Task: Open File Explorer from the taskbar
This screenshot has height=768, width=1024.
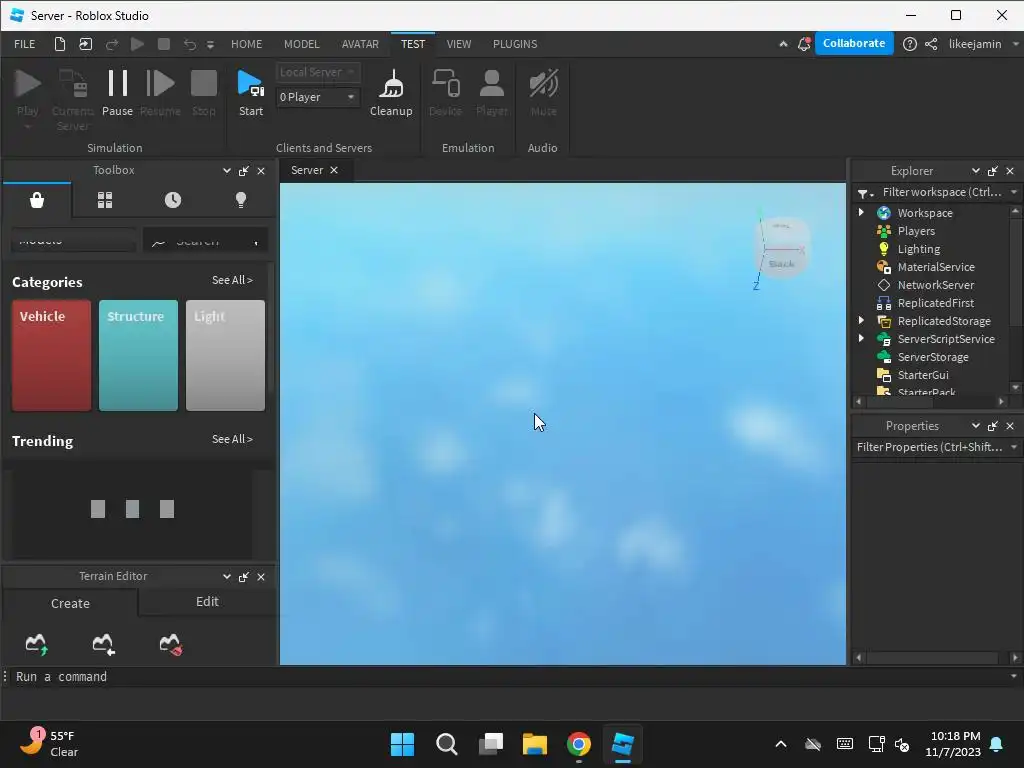Action: pos(535,744)
